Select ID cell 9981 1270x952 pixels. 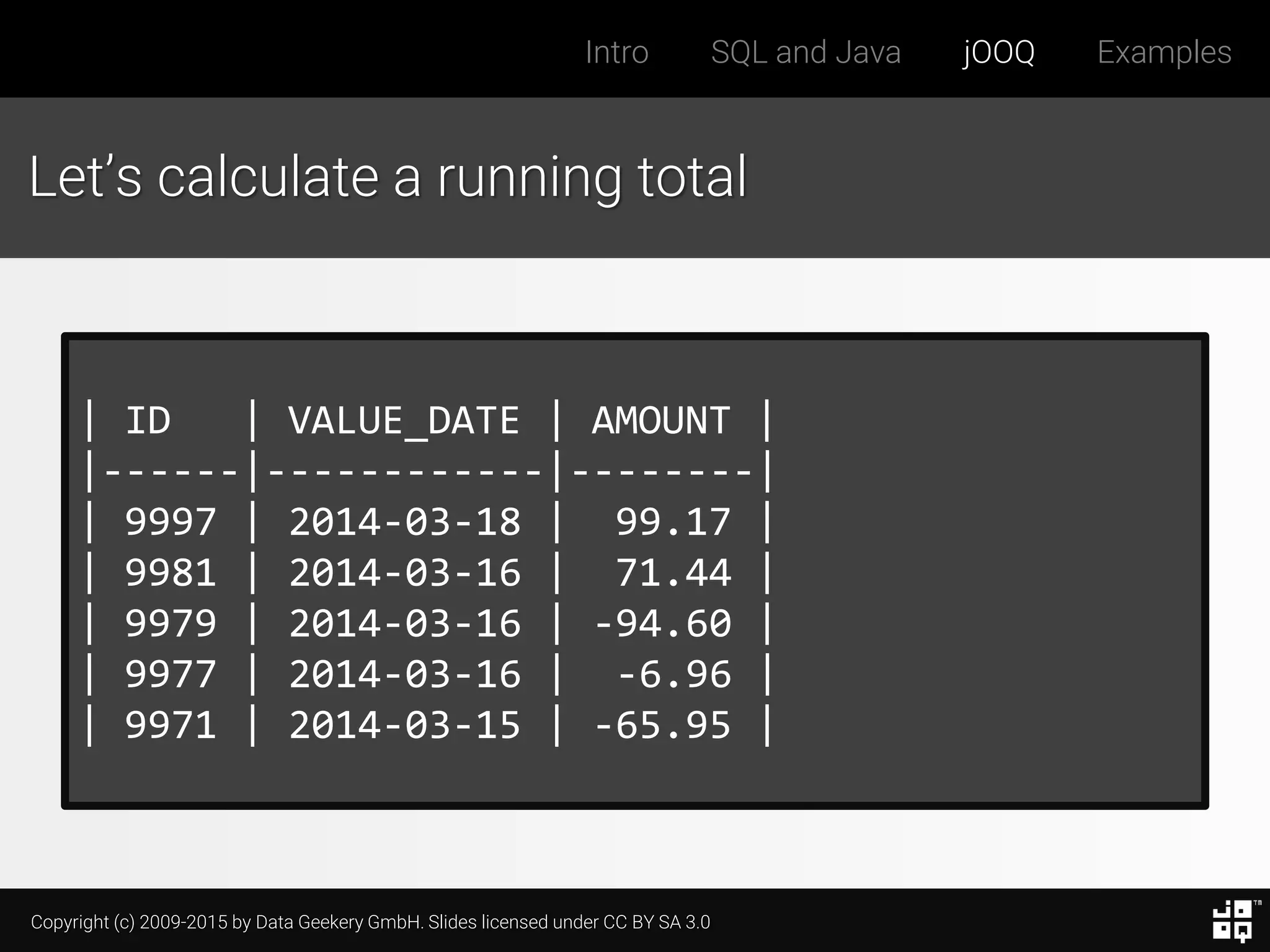tap(171, 573)
